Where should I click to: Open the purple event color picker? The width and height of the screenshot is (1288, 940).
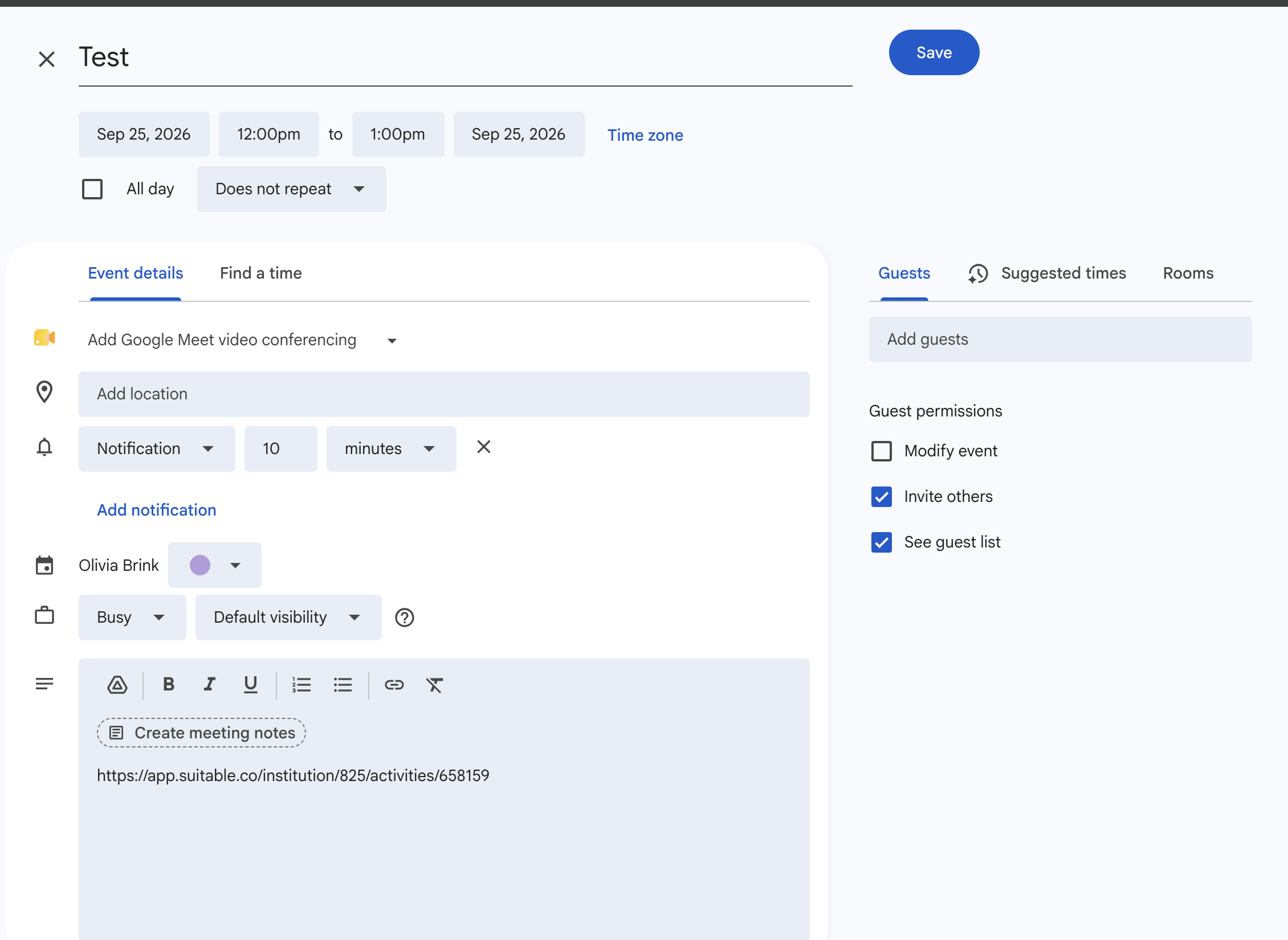click(x=214, y=565)
